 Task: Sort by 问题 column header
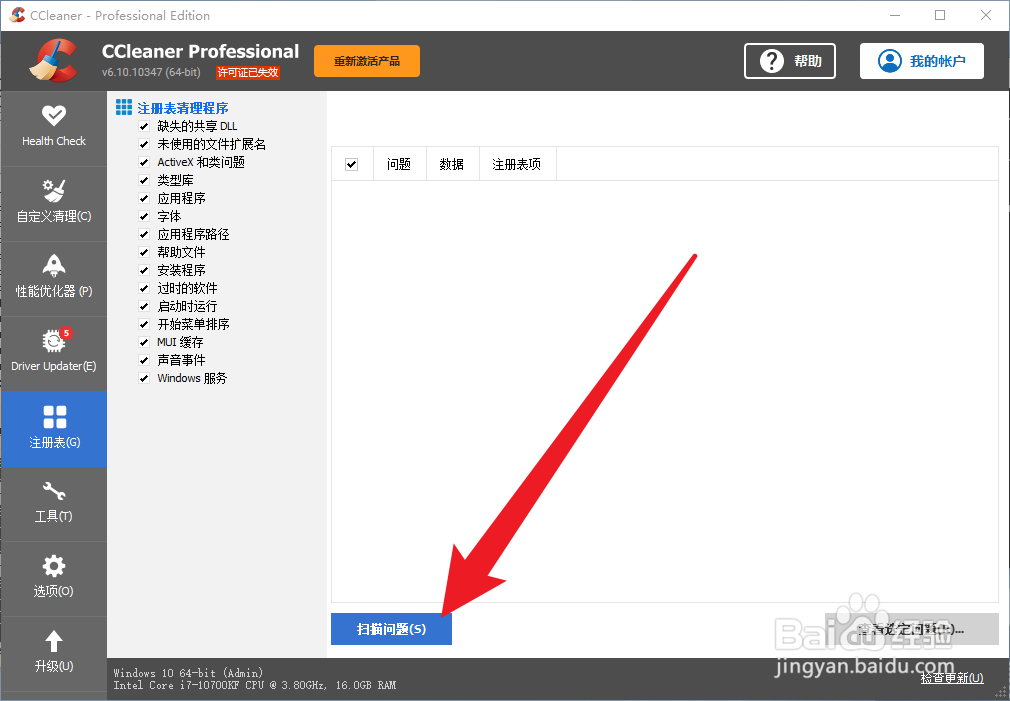(399, 164)
